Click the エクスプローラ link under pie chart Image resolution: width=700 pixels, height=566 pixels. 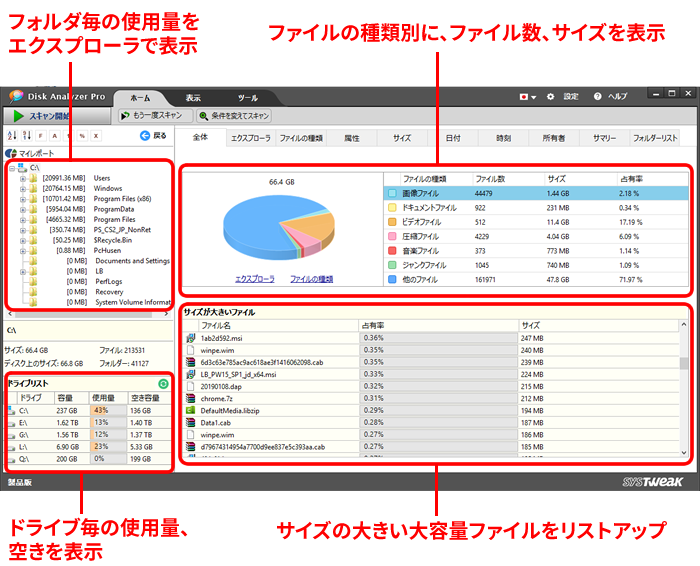click(x=255, y=279)
